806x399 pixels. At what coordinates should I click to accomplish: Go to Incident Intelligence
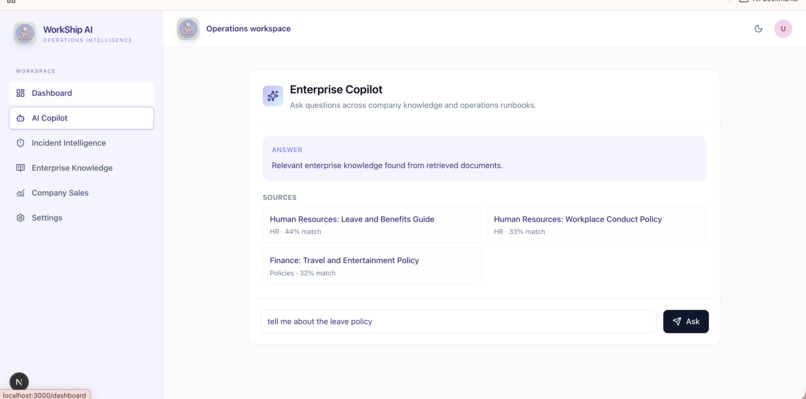pos(81,143)
